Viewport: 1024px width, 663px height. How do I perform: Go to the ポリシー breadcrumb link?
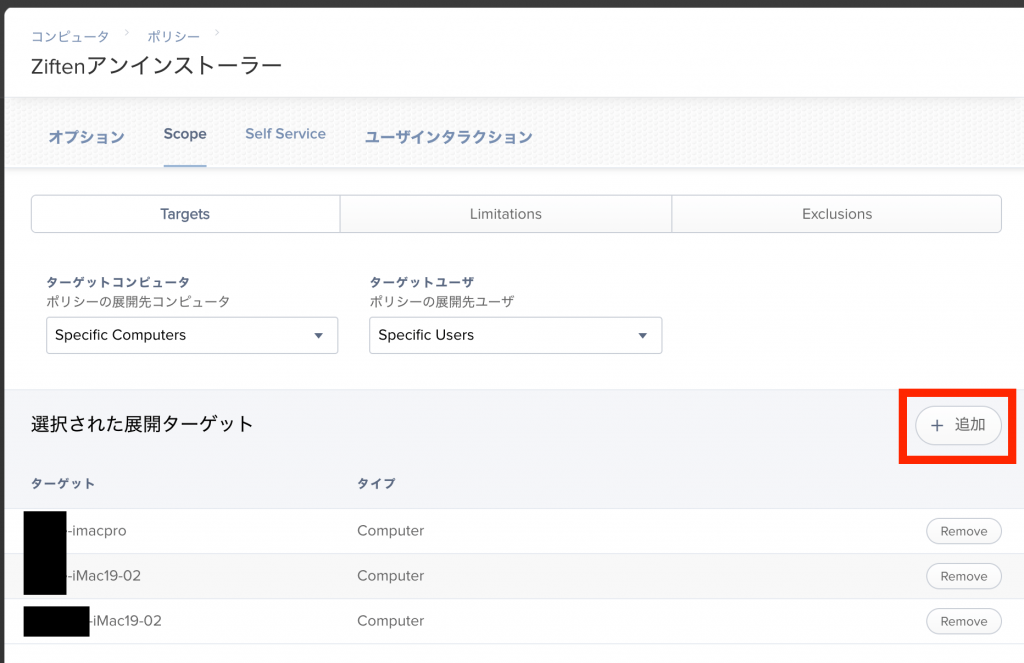point(173,37)
